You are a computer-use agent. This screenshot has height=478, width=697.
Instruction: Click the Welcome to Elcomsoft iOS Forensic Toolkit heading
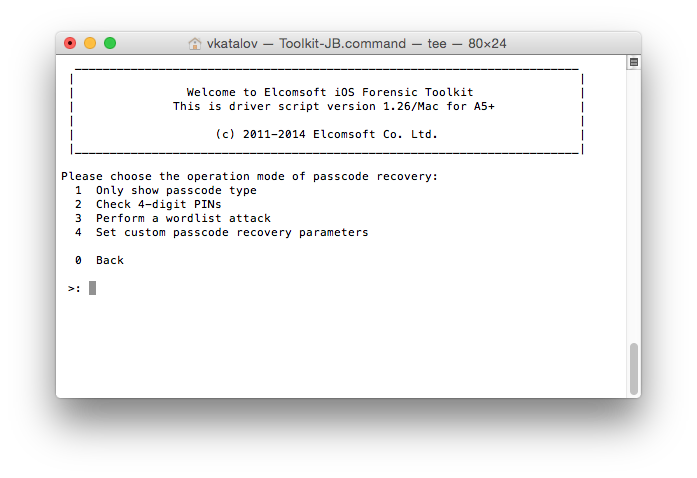(330, 92)
